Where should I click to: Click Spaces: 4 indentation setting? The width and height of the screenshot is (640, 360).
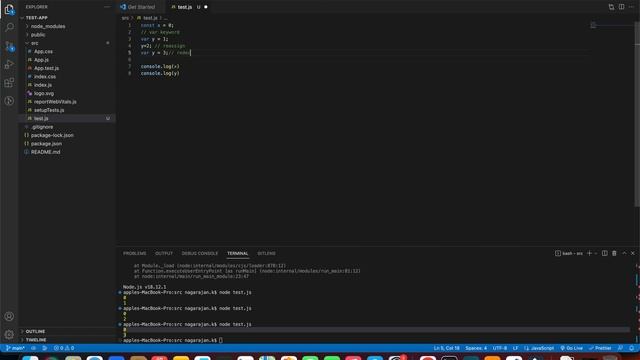point(476,348)
